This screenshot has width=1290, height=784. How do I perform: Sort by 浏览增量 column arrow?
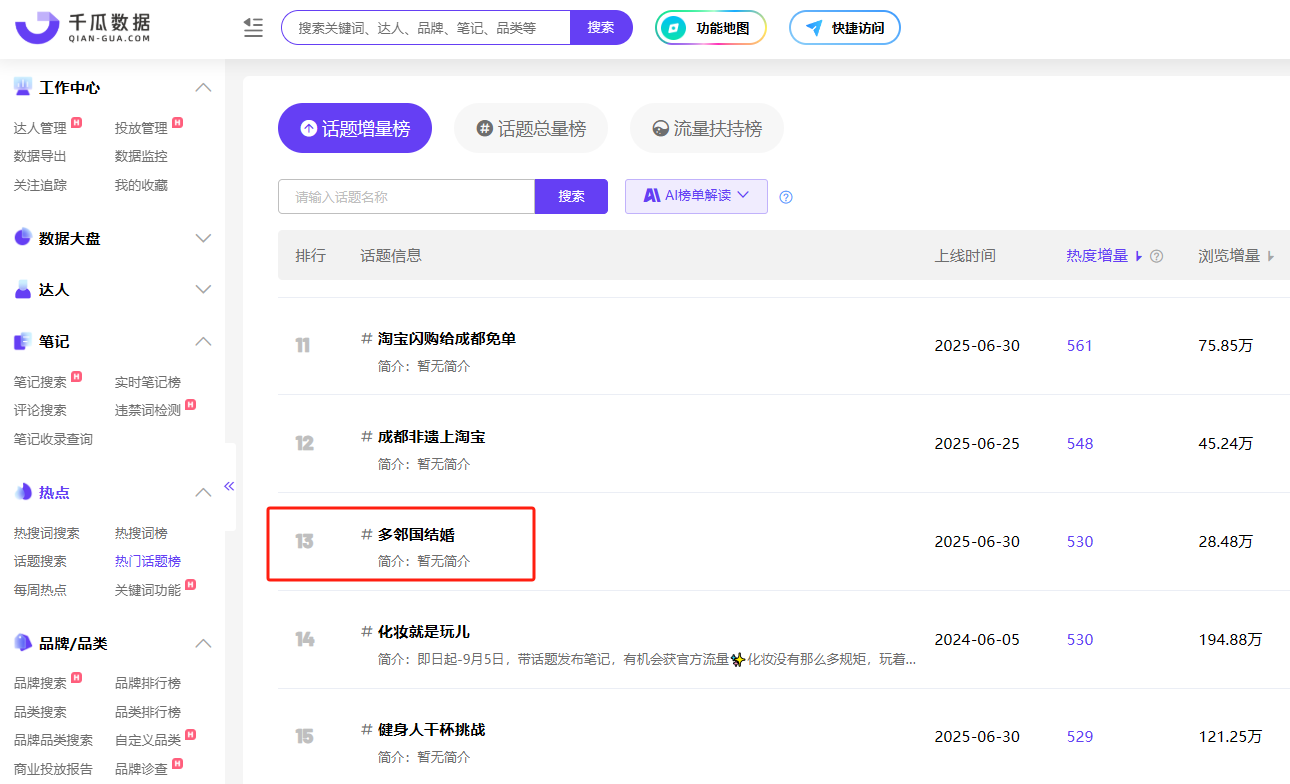coord(1271,256)
